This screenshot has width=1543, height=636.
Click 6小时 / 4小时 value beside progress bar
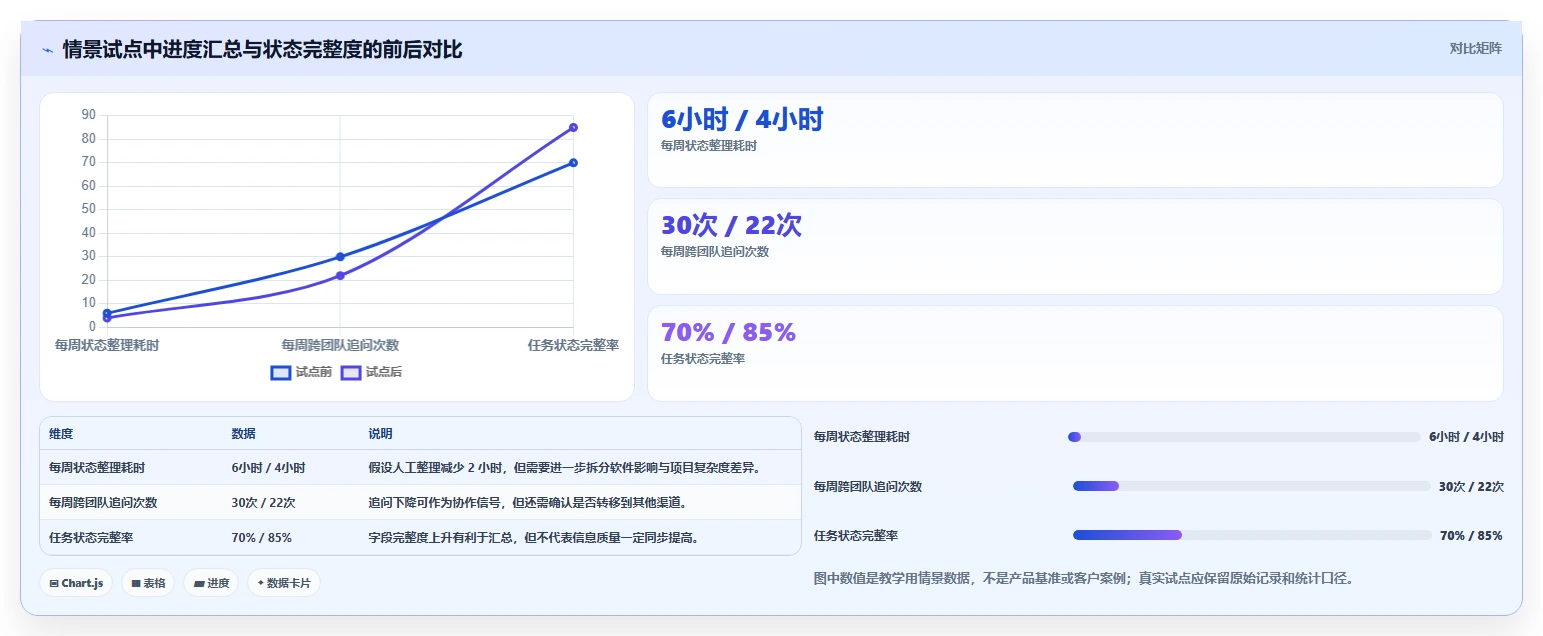coord(1466,437)
